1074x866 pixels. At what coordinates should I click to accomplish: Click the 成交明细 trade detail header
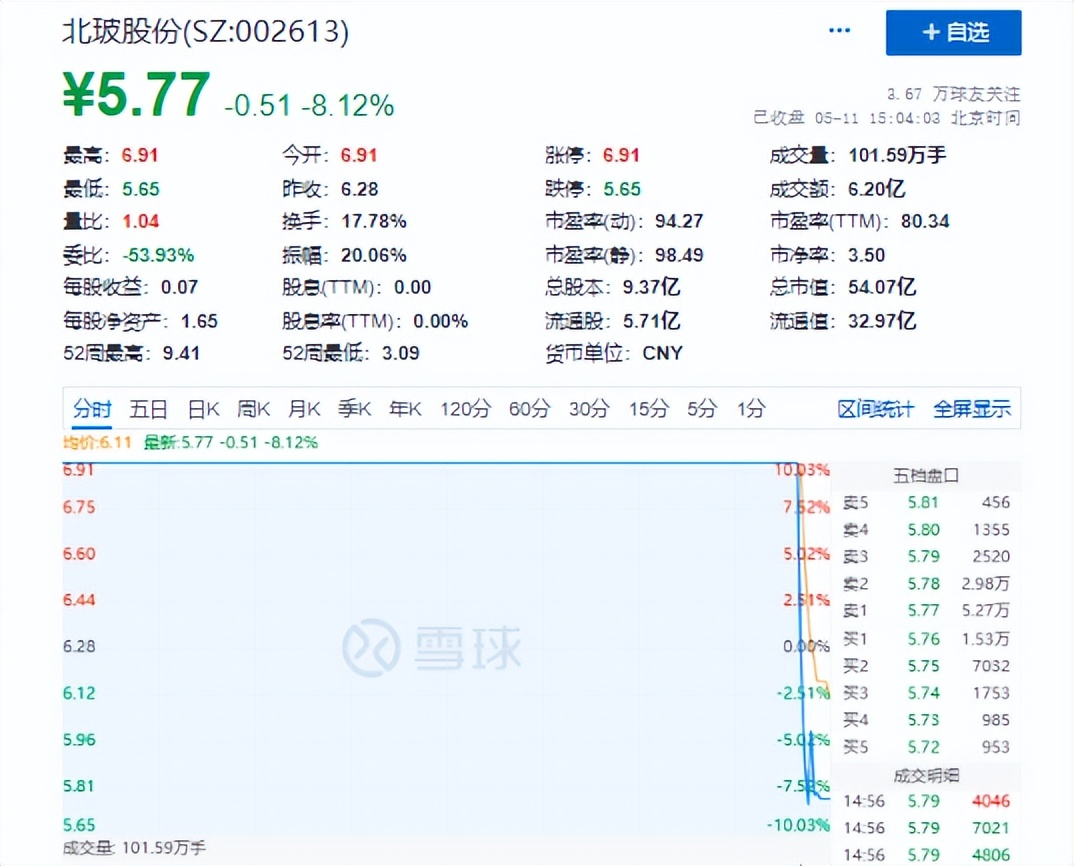pos(925,776)
